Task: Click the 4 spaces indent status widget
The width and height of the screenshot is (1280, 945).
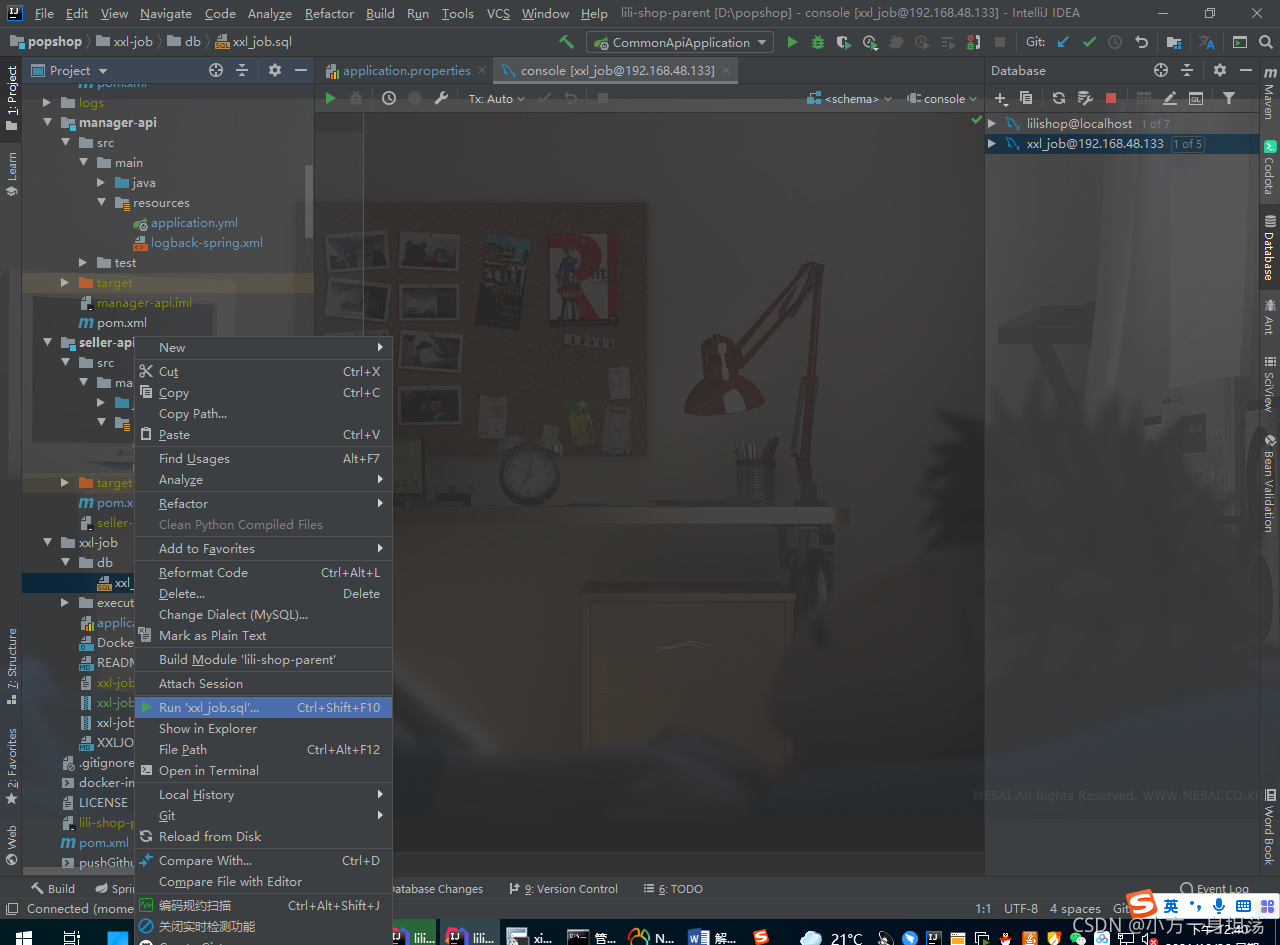Action: [1075, 909]
